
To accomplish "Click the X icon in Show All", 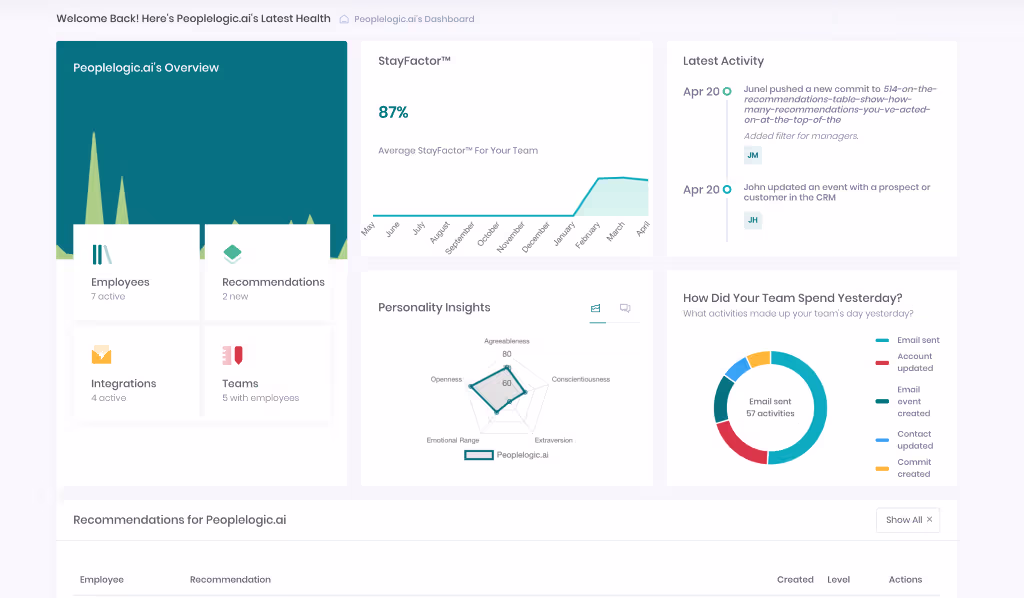I will tap(929, 520).
